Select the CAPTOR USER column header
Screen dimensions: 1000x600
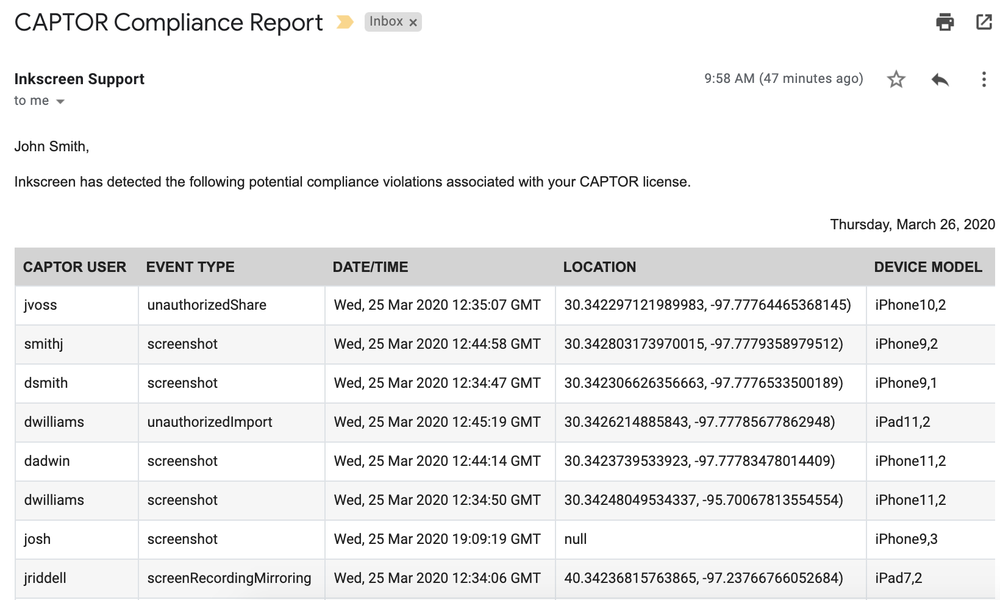(x=75, y=267)
